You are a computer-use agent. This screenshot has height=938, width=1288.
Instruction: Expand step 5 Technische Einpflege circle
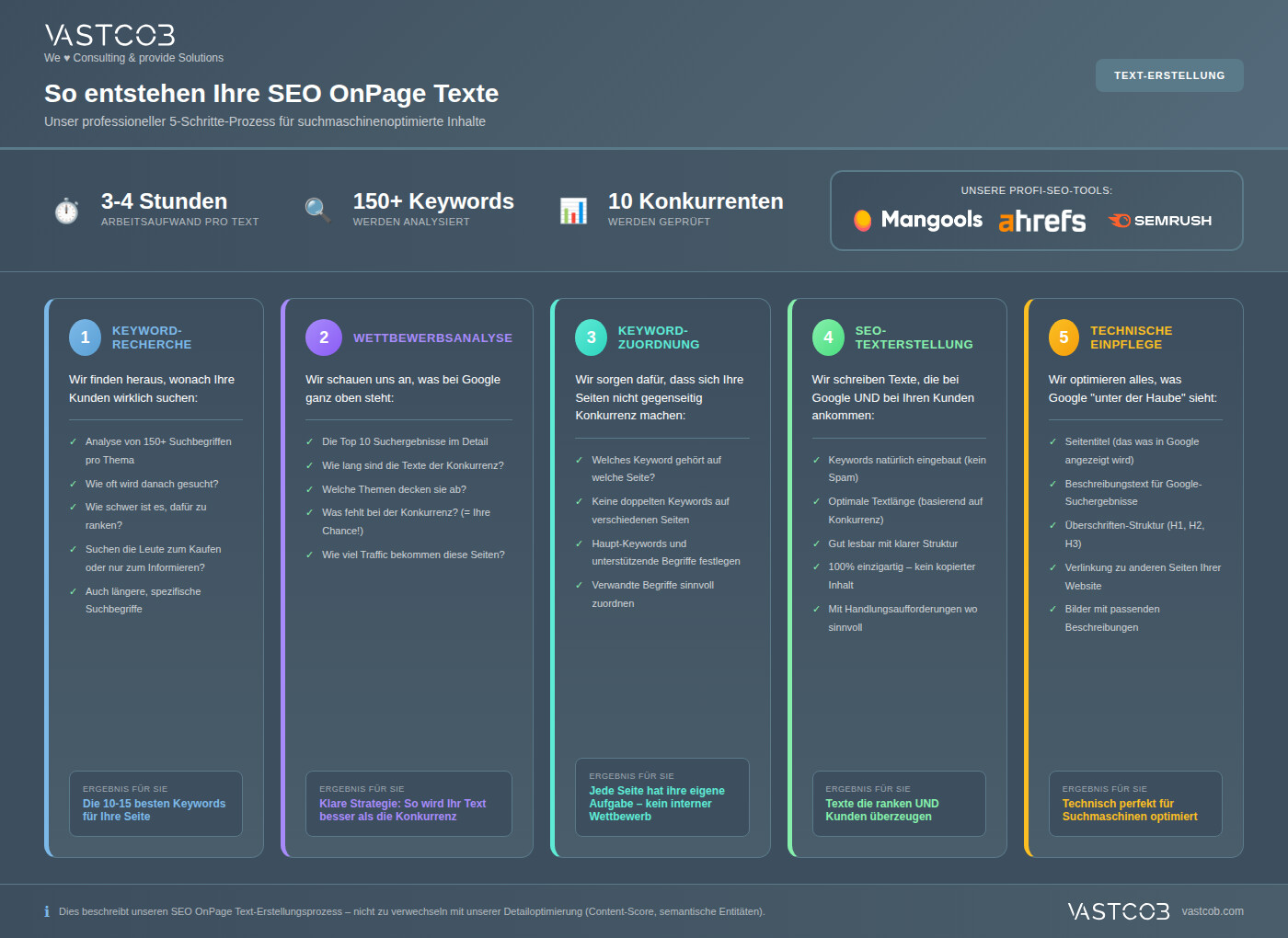(x=1064, y=337)
